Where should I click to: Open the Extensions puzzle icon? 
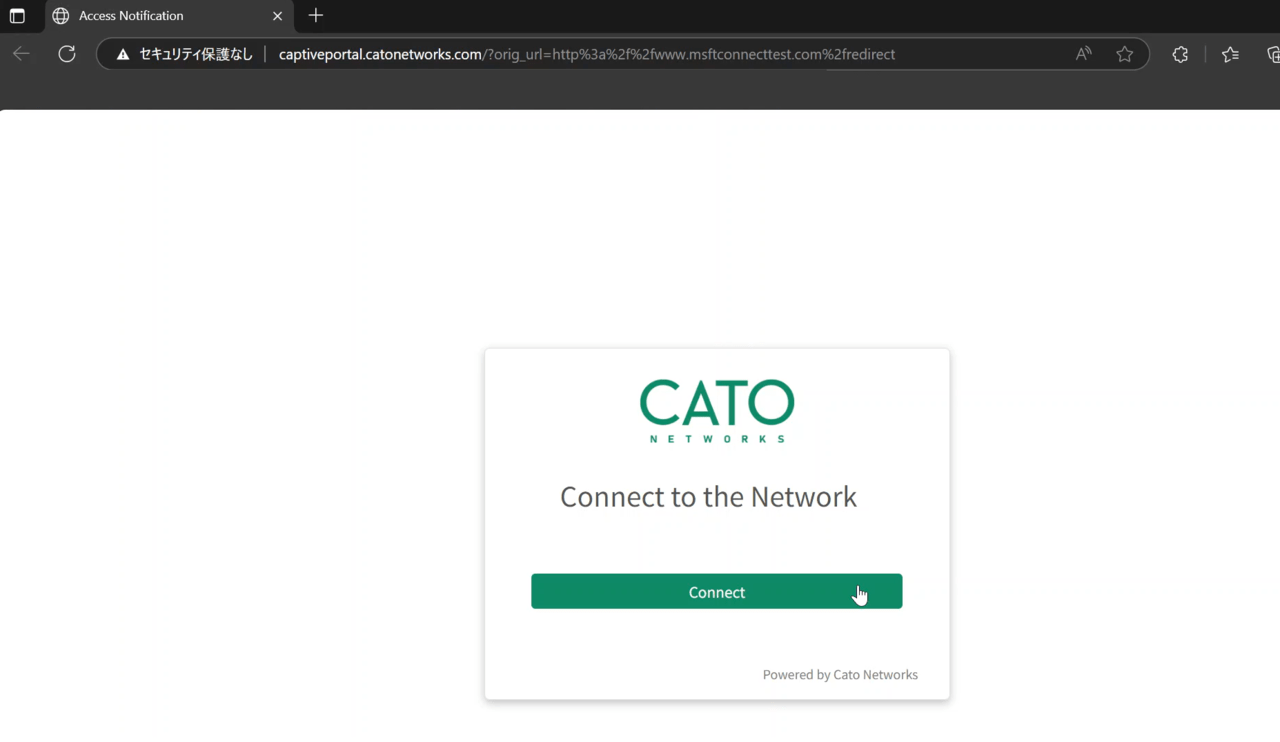[x=1180, y=54]
